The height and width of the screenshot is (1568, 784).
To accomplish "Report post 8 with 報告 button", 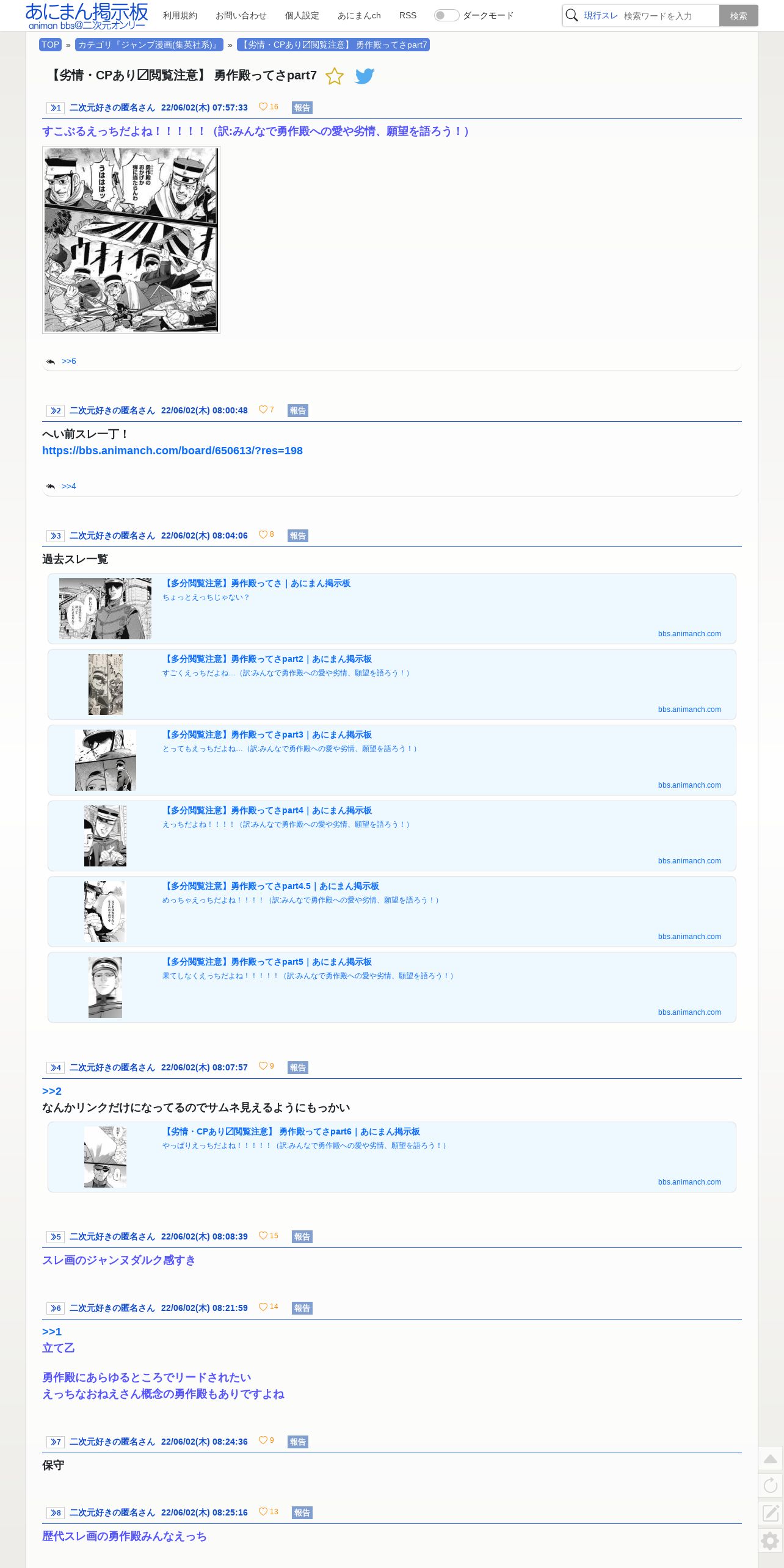I will point(302,1513).
